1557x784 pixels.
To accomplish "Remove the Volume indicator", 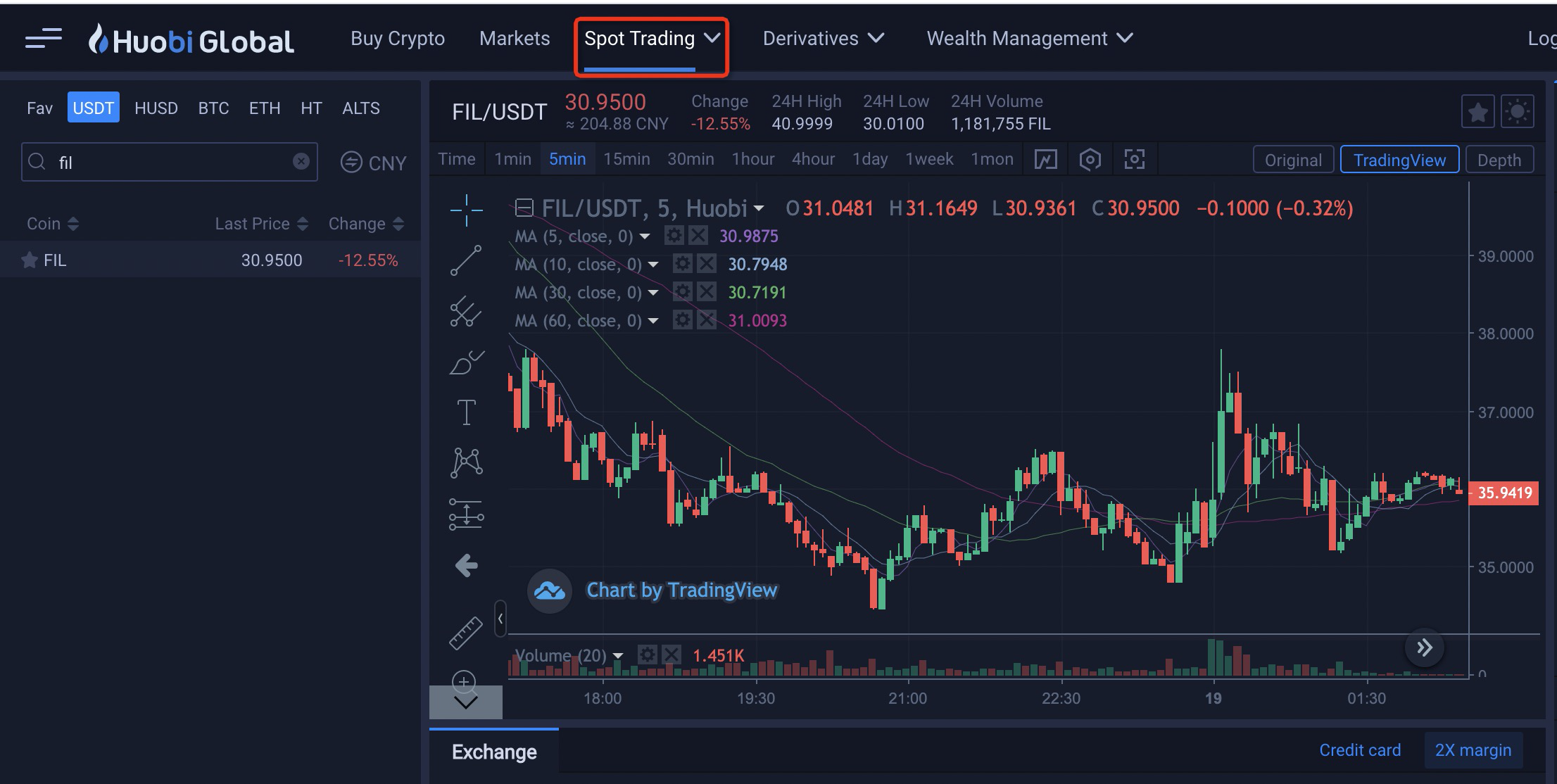I will [x=672, y=655].
